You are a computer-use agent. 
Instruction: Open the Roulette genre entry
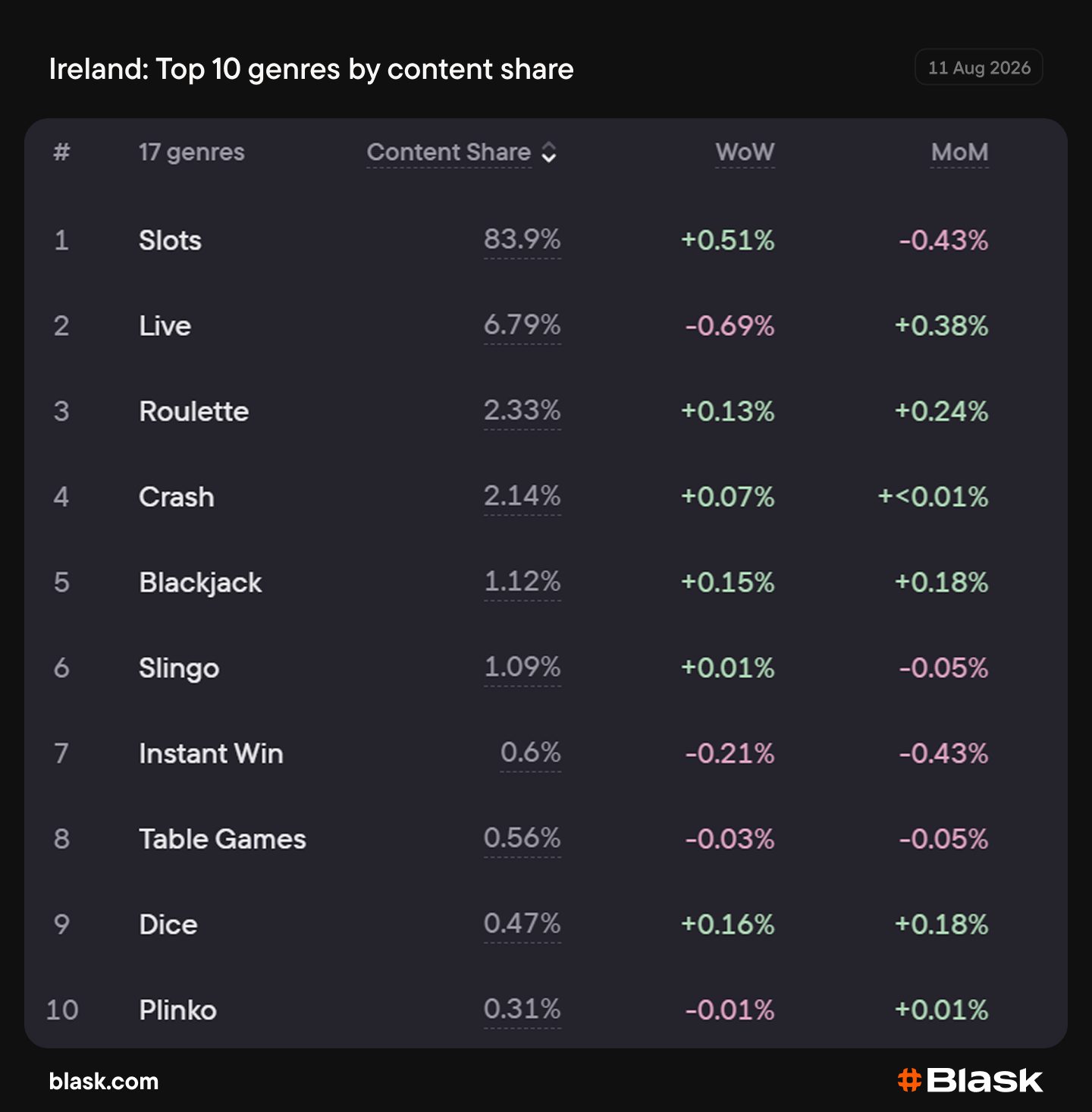pos(194,411)
